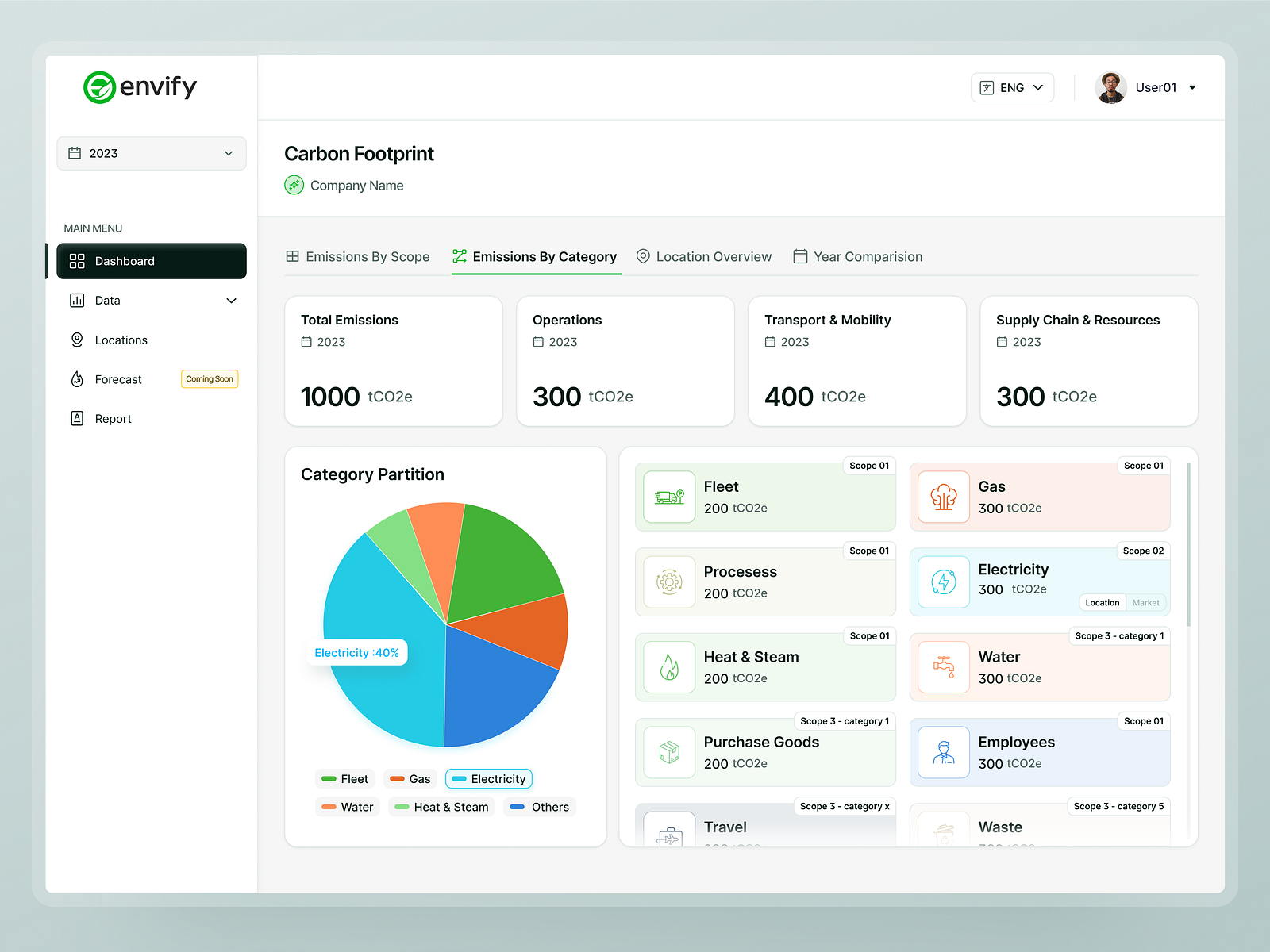Click the Water faucet icon
The image size is (1270, 952).
[x=943, y=667]
